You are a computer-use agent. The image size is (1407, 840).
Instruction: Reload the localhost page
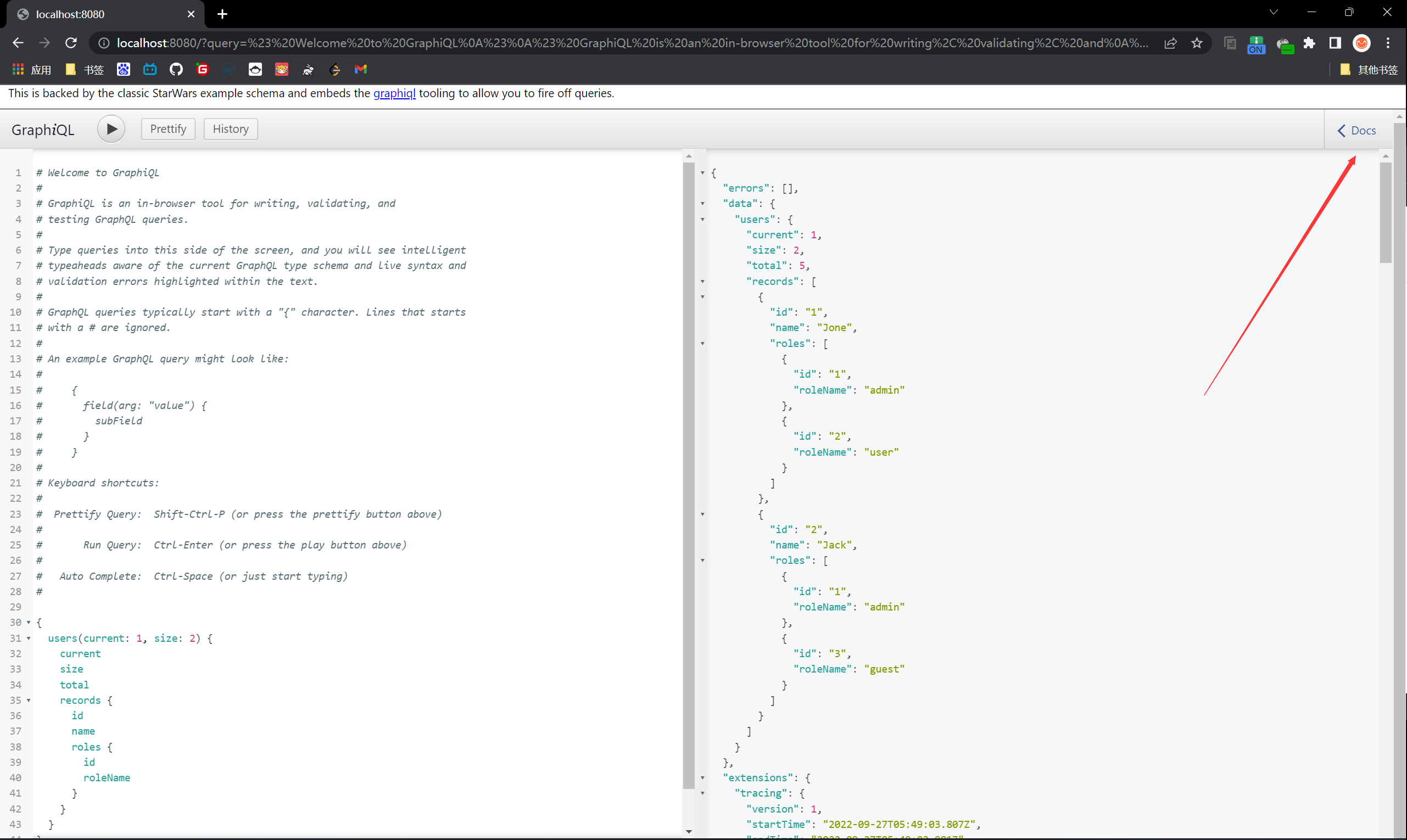click(71, 43)
